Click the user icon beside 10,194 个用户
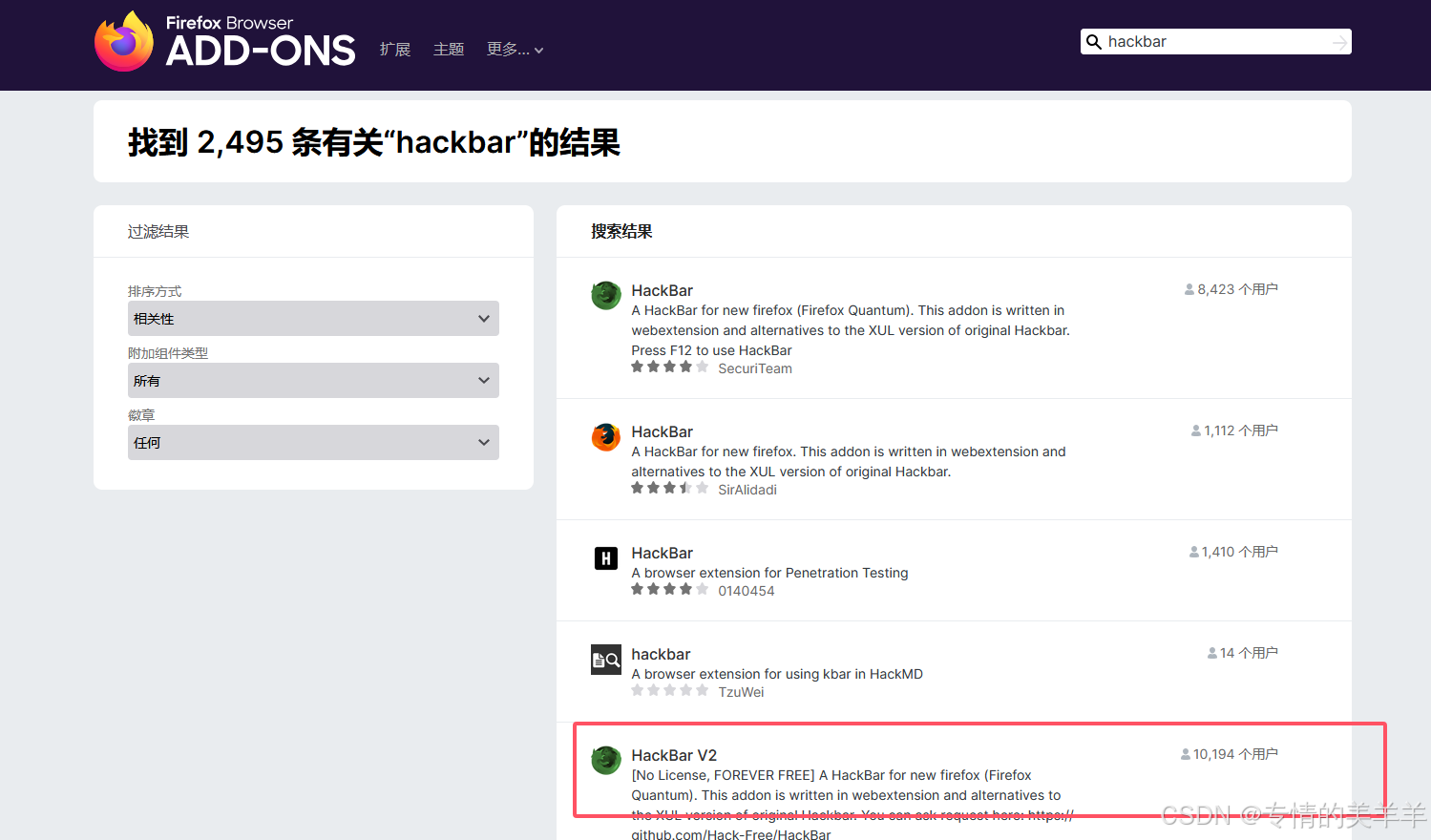Image resolution: width=1431 pixels, height=840 pixels. tap(1184, 753)
